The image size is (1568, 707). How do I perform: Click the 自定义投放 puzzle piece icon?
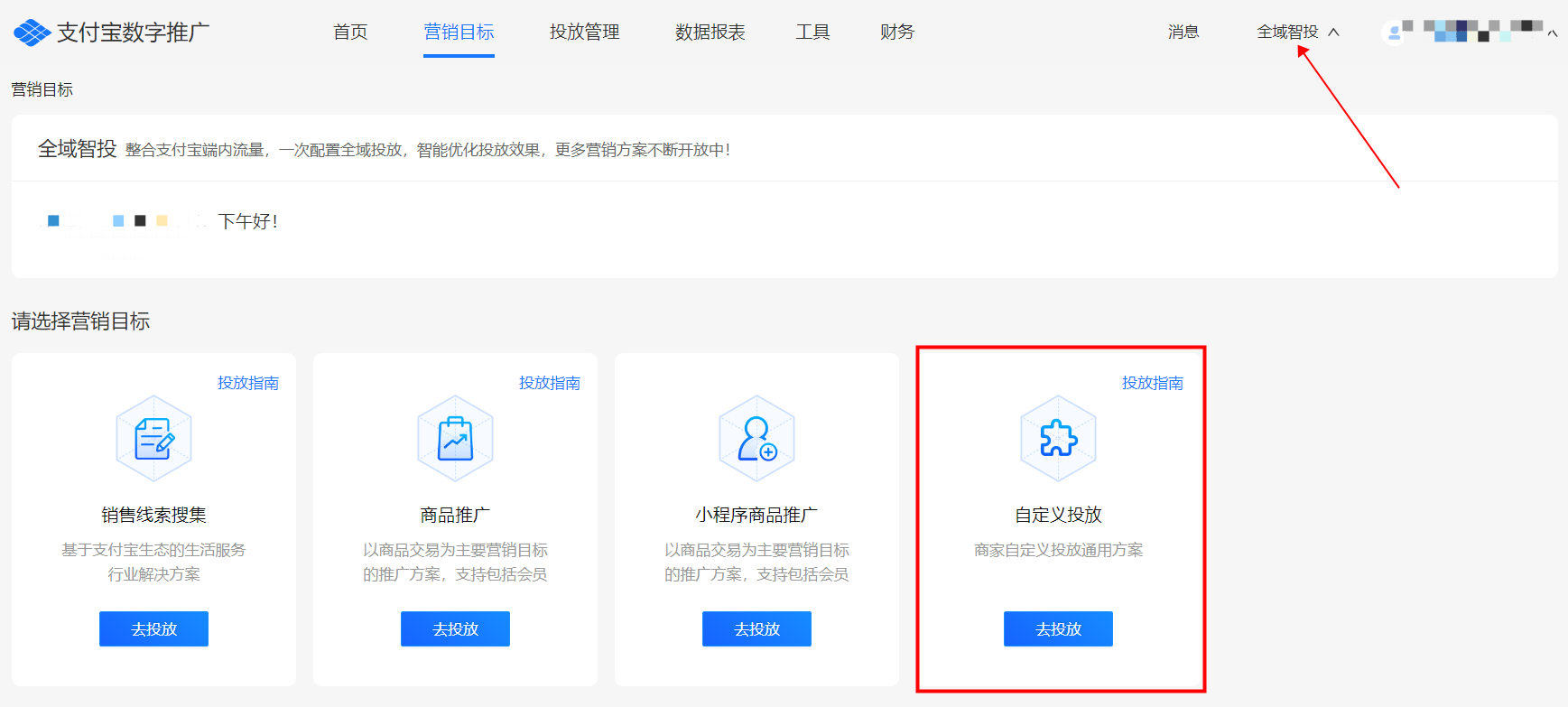(x=1058, y=439)
